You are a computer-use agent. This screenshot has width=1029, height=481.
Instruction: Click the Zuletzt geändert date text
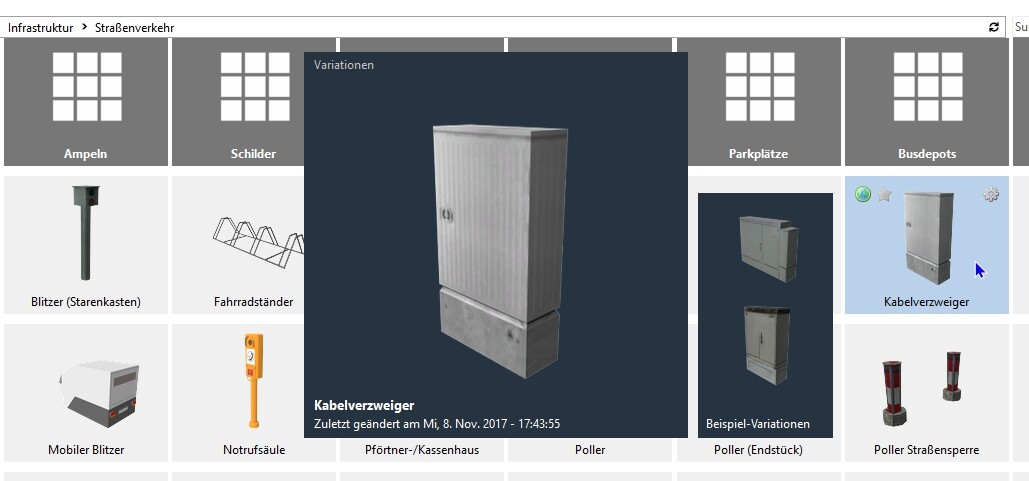coord(437,424)
